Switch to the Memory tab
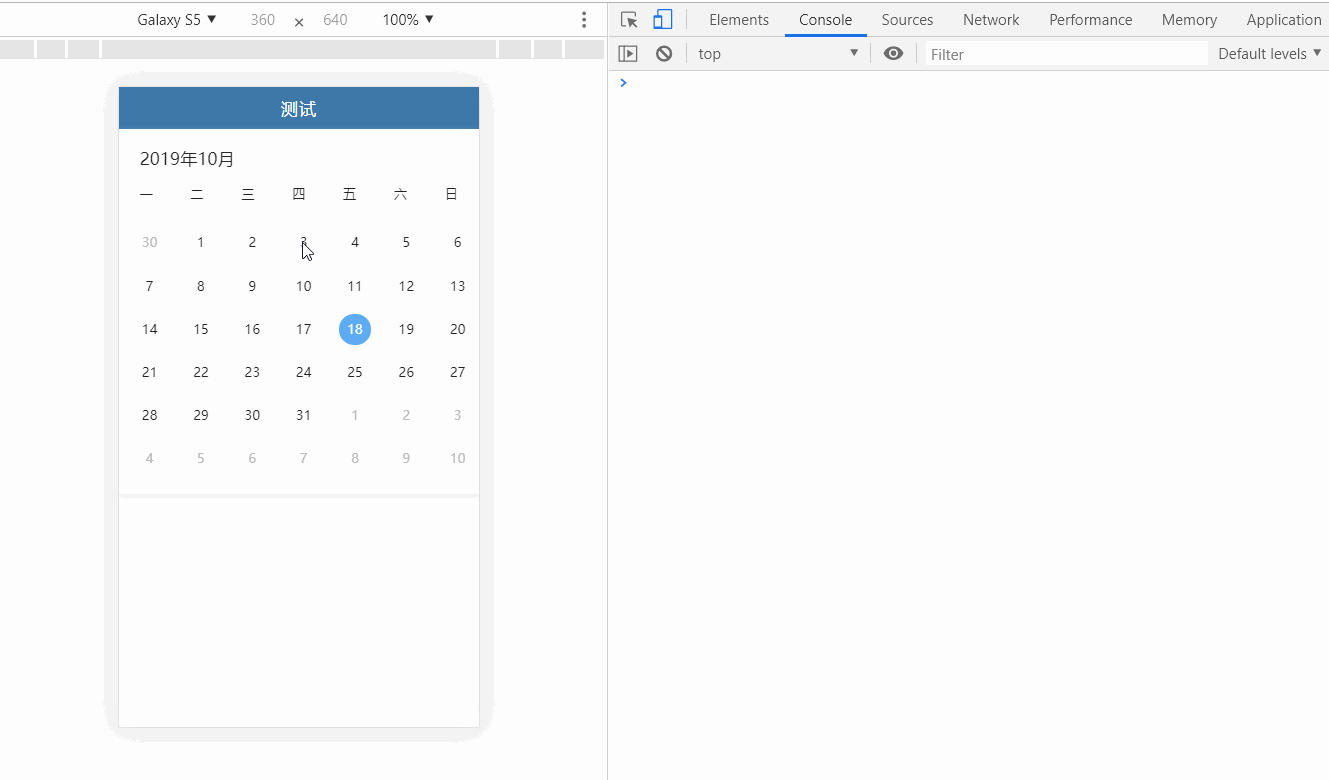Screen dimensions: 1329x780 tap(1189, 20)
